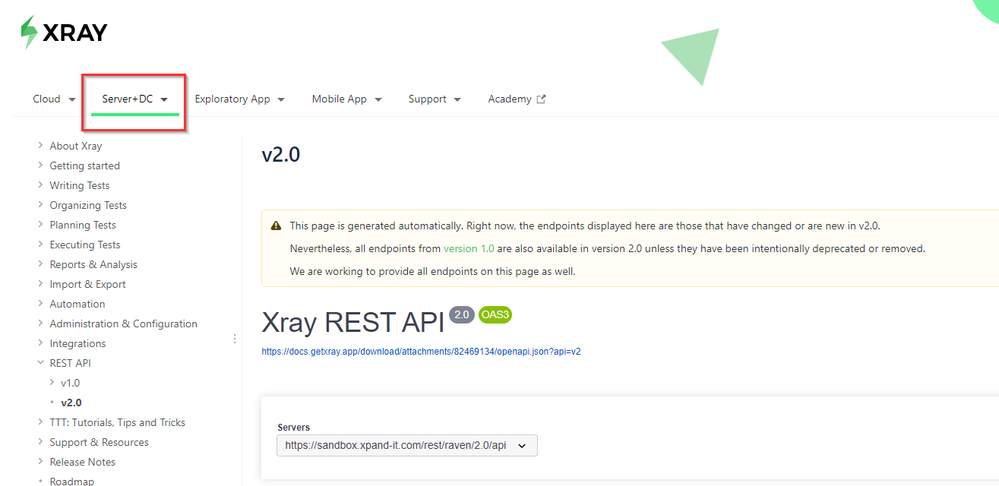Image resolution: width=999 pixels, height=486 pixels.
Task: Expand the Support & Resources tree arrow
Action: click(x=40, y=442)
